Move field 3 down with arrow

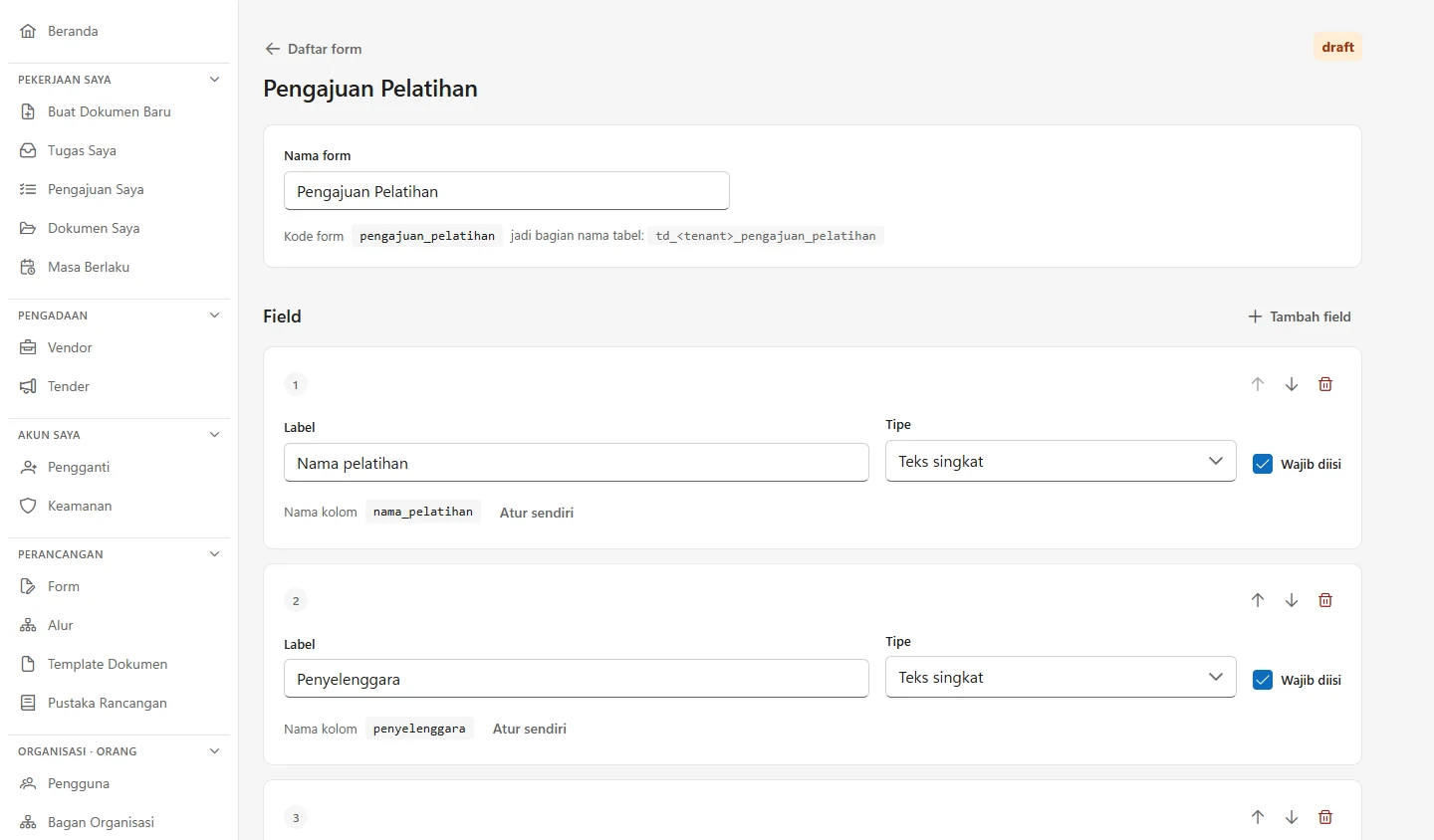[x=1292, y=817]
